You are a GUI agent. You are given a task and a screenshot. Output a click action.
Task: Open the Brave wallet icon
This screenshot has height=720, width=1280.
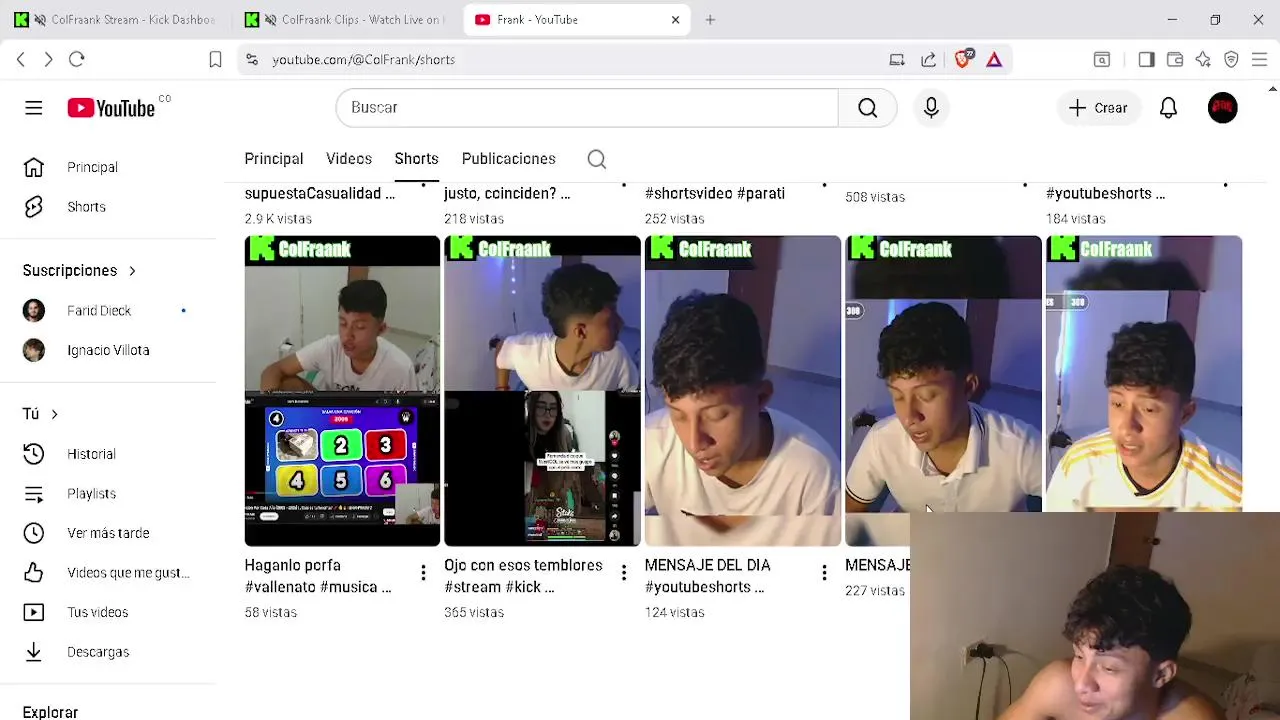point(1175,60)
